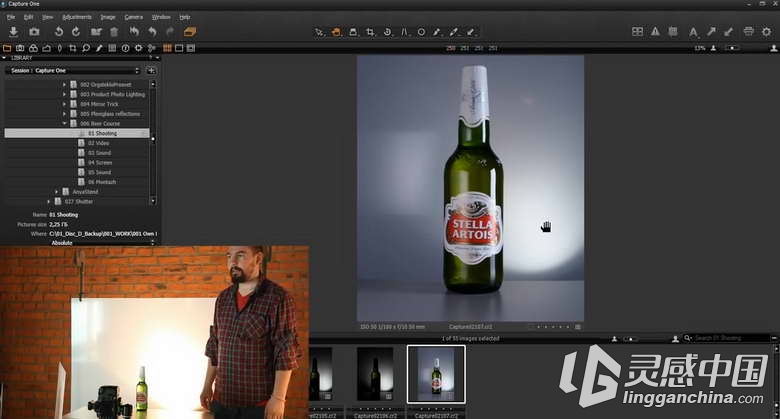
Task: Select the 02 Video folder
Action: tap(98, 143)
